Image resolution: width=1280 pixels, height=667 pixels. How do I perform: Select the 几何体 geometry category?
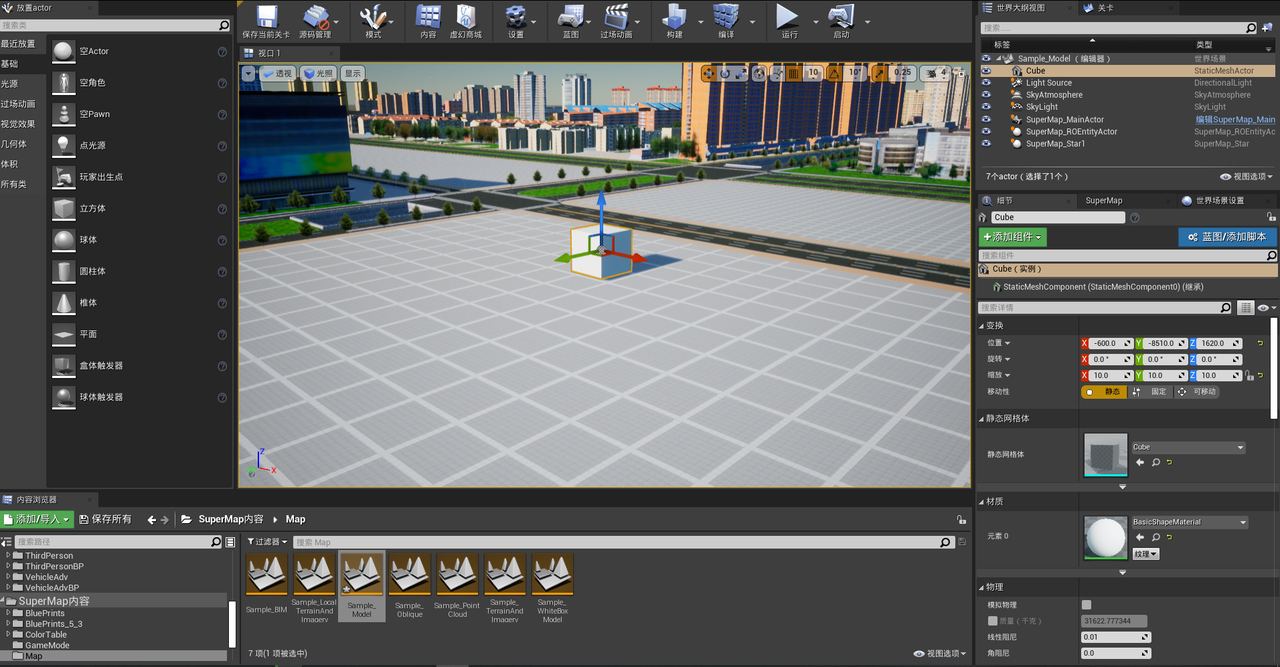click(15, 144)
